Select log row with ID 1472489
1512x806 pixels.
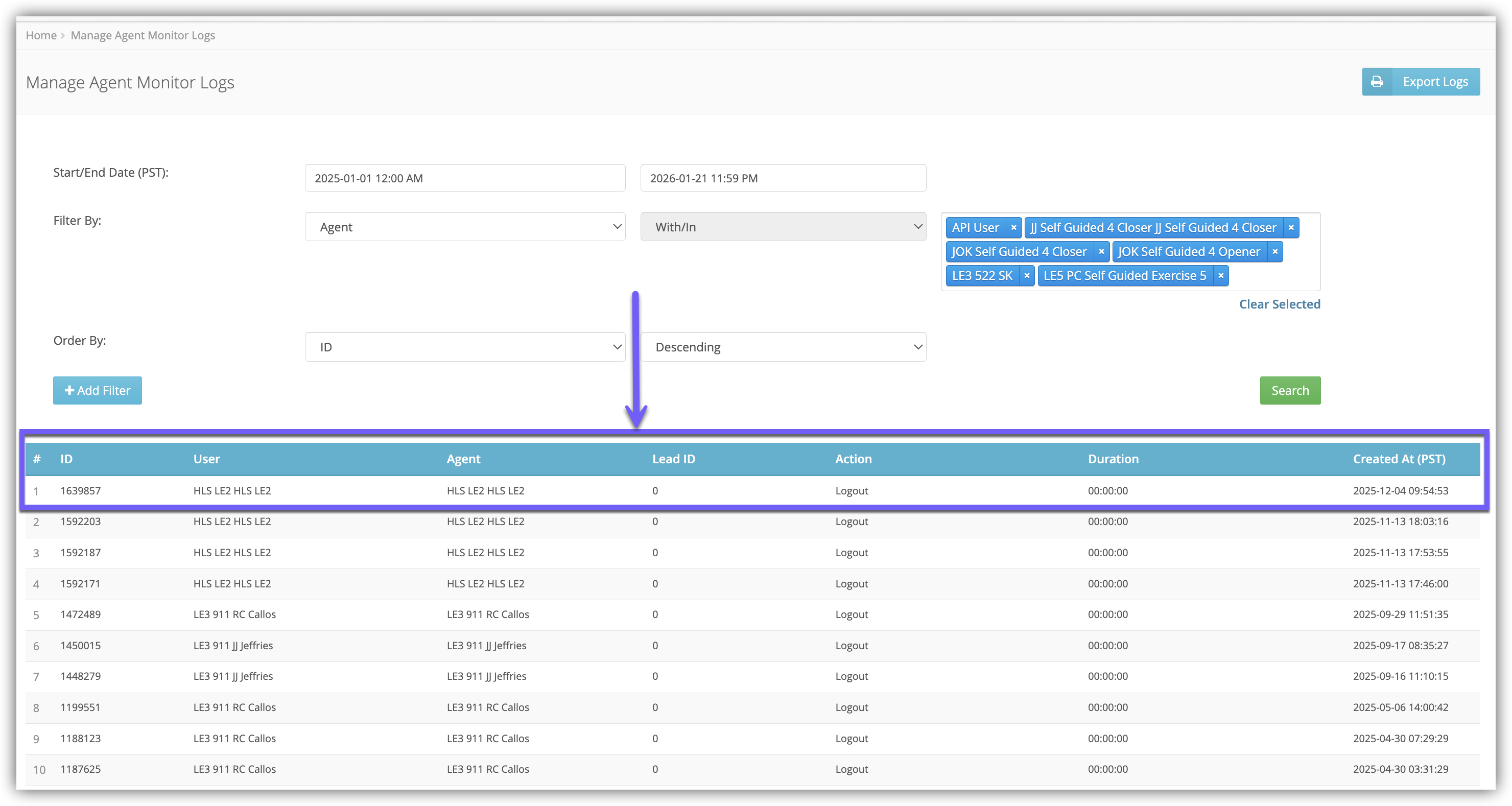[x=80, y=614]
